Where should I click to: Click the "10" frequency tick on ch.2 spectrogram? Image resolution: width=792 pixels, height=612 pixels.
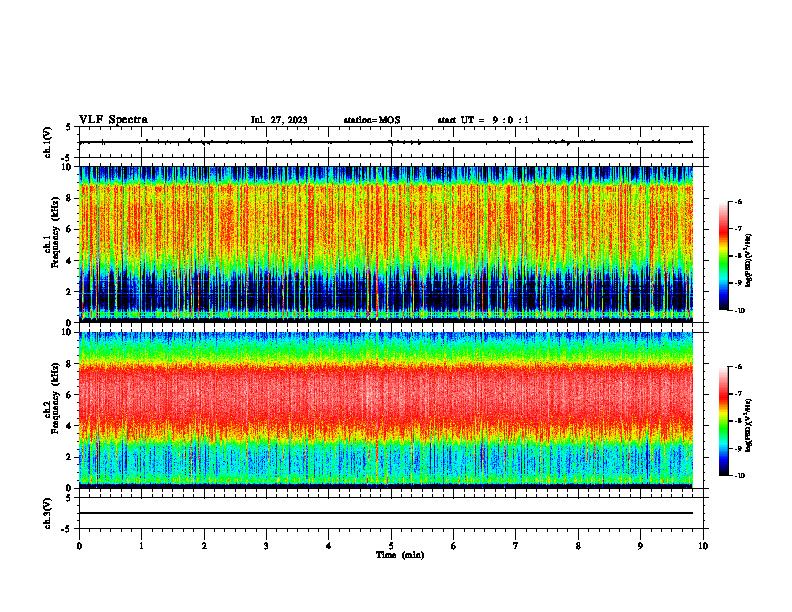pyautogui.click(x=68, y=332)
